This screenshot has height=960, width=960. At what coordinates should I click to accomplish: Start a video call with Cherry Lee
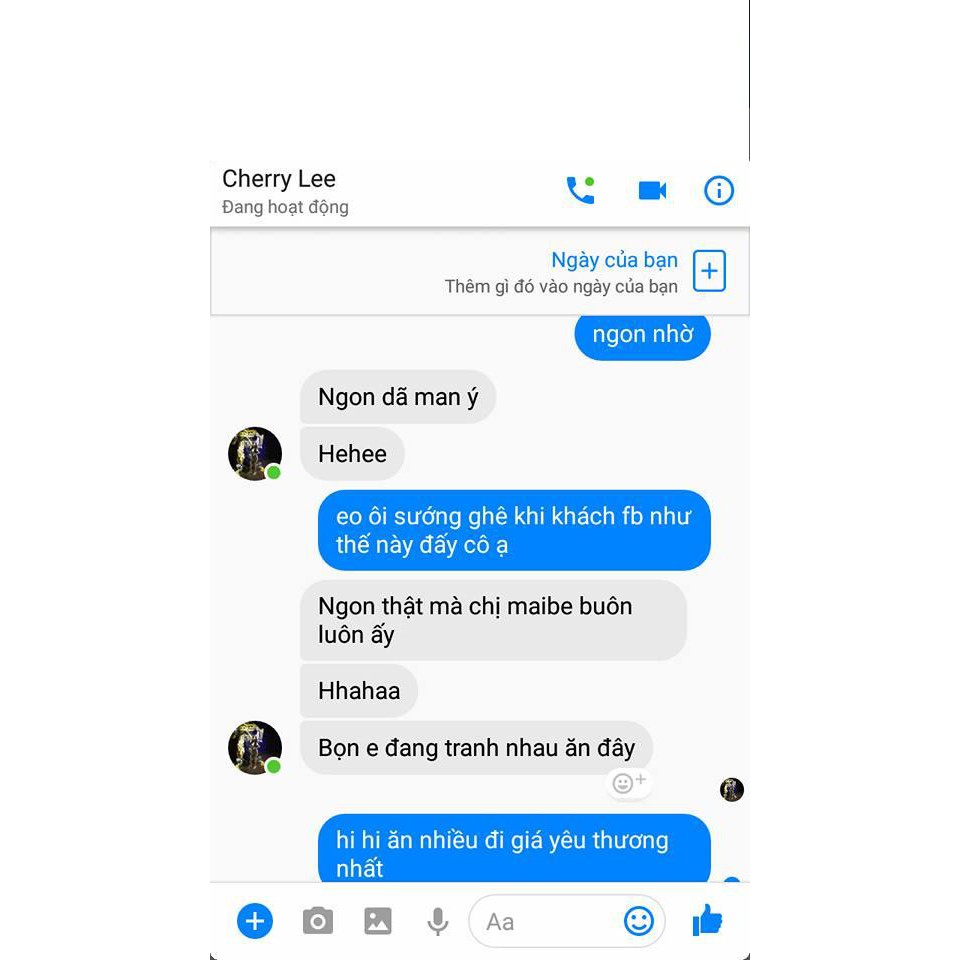click(652, 190)
